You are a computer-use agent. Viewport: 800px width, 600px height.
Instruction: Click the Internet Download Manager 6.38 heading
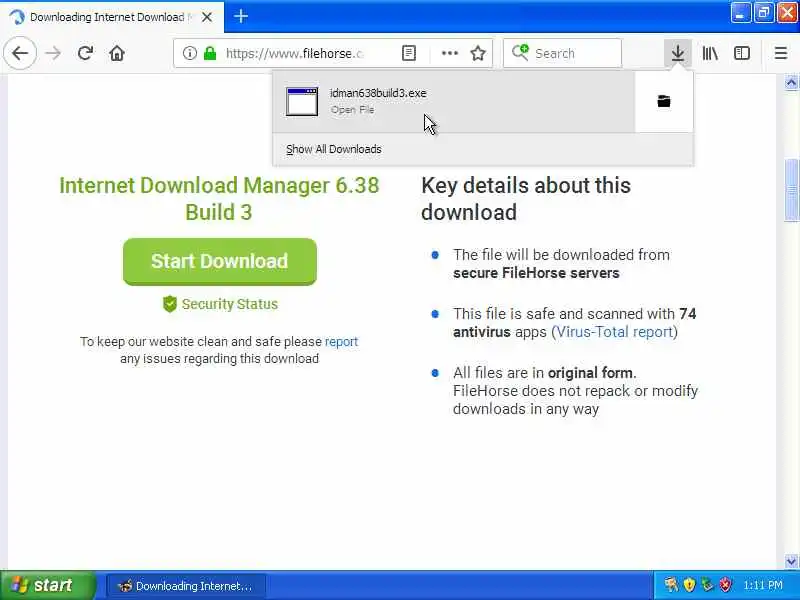point(219,198)
